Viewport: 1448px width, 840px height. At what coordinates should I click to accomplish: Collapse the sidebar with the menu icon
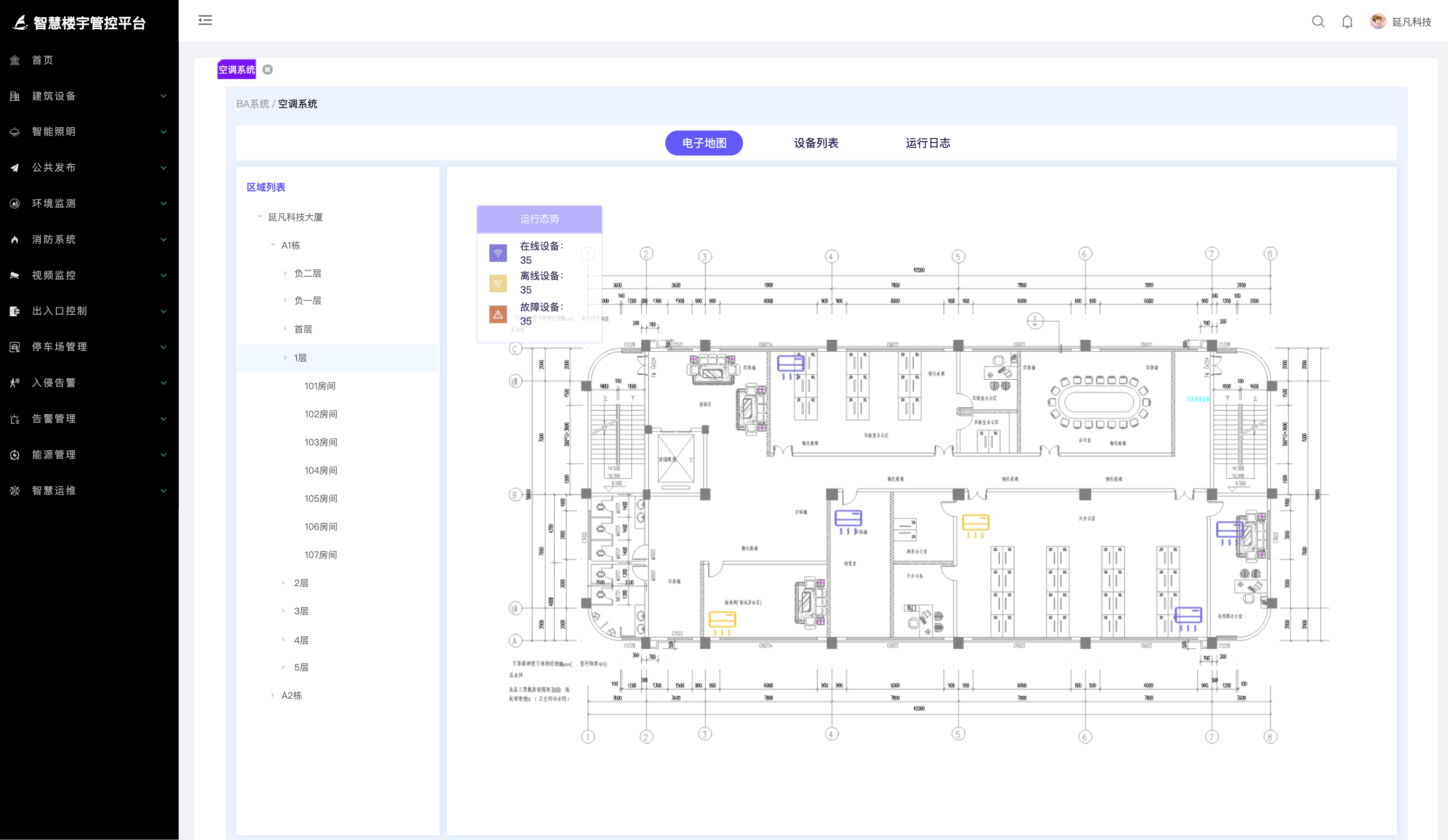pyautogui.click(x=205, y=21)
